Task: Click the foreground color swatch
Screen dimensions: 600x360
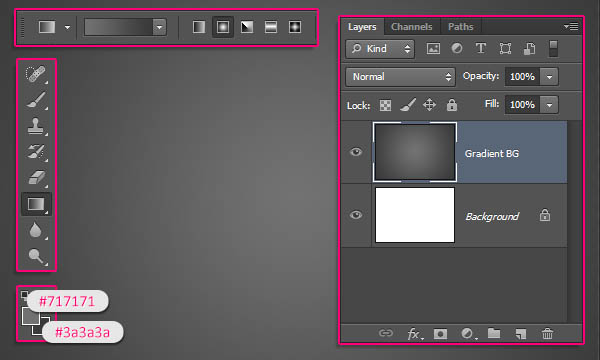Action: (x=31, y=316)
